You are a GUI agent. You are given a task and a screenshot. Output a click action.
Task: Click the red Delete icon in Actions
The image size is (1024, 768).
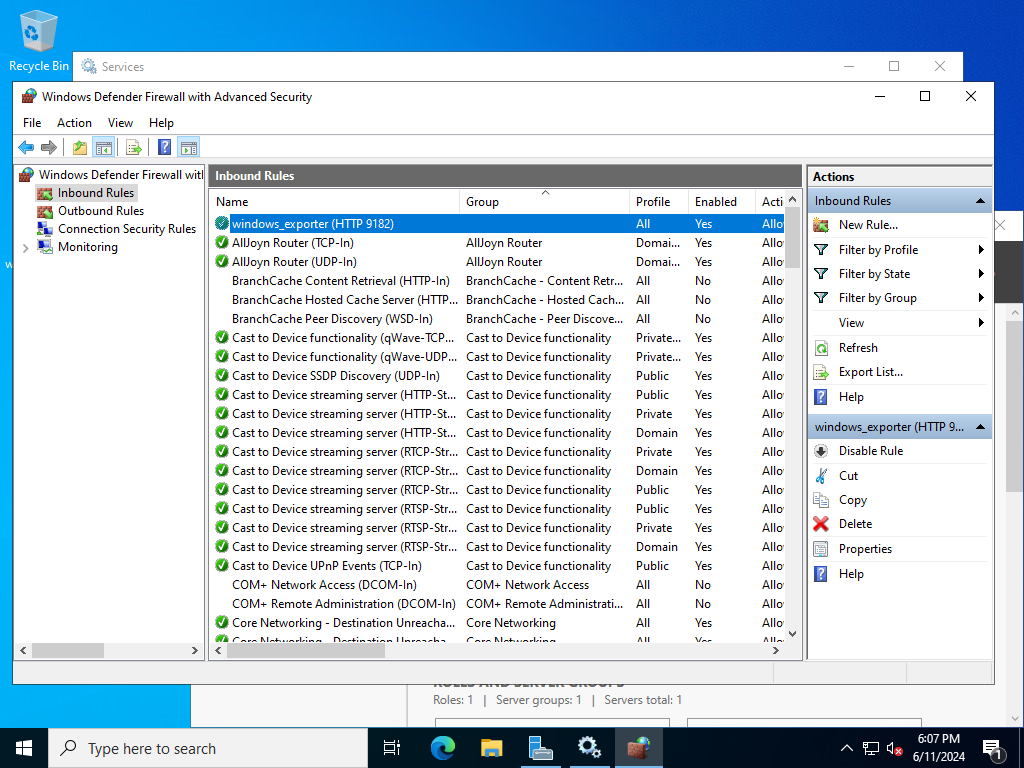821,524
